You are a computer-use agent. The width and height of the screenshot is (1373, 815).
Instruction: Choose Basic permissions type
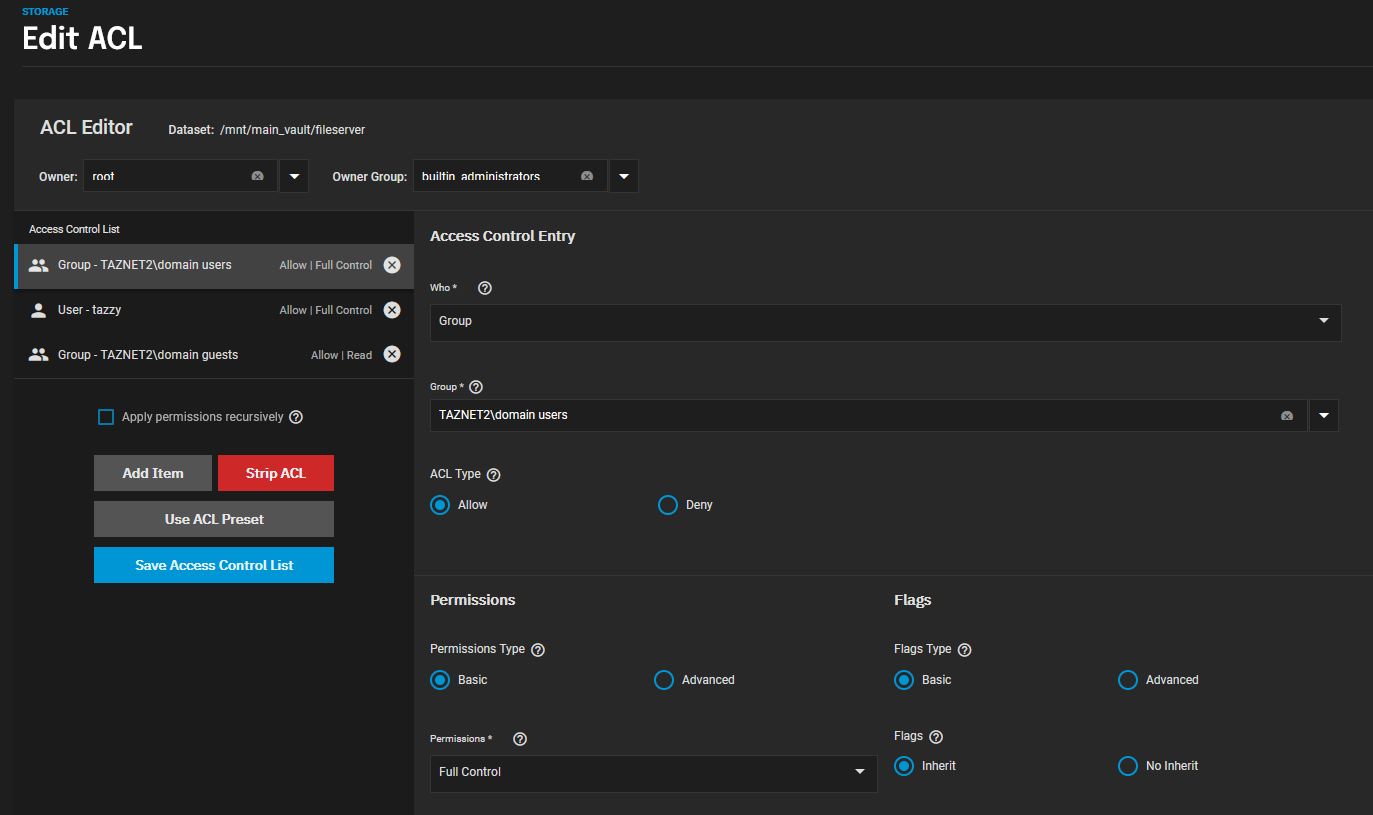440,680
